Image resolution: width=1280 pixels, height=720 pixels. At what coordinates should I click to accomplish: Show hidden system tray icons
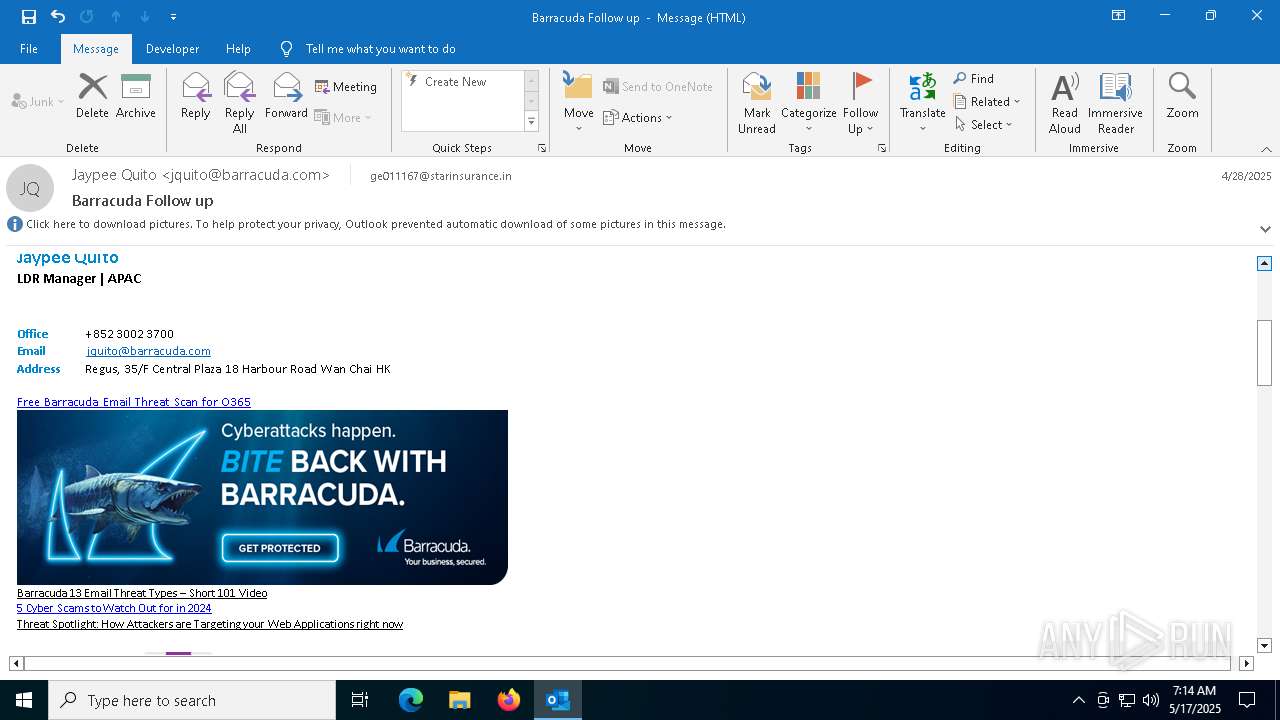click(1078, 700)
